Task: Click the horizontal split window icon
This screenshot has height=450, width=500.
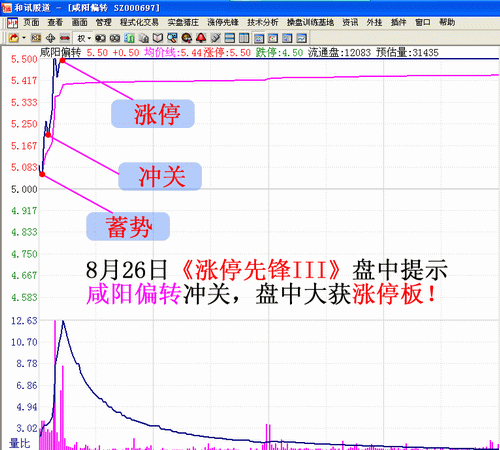Action: (230, 38)
